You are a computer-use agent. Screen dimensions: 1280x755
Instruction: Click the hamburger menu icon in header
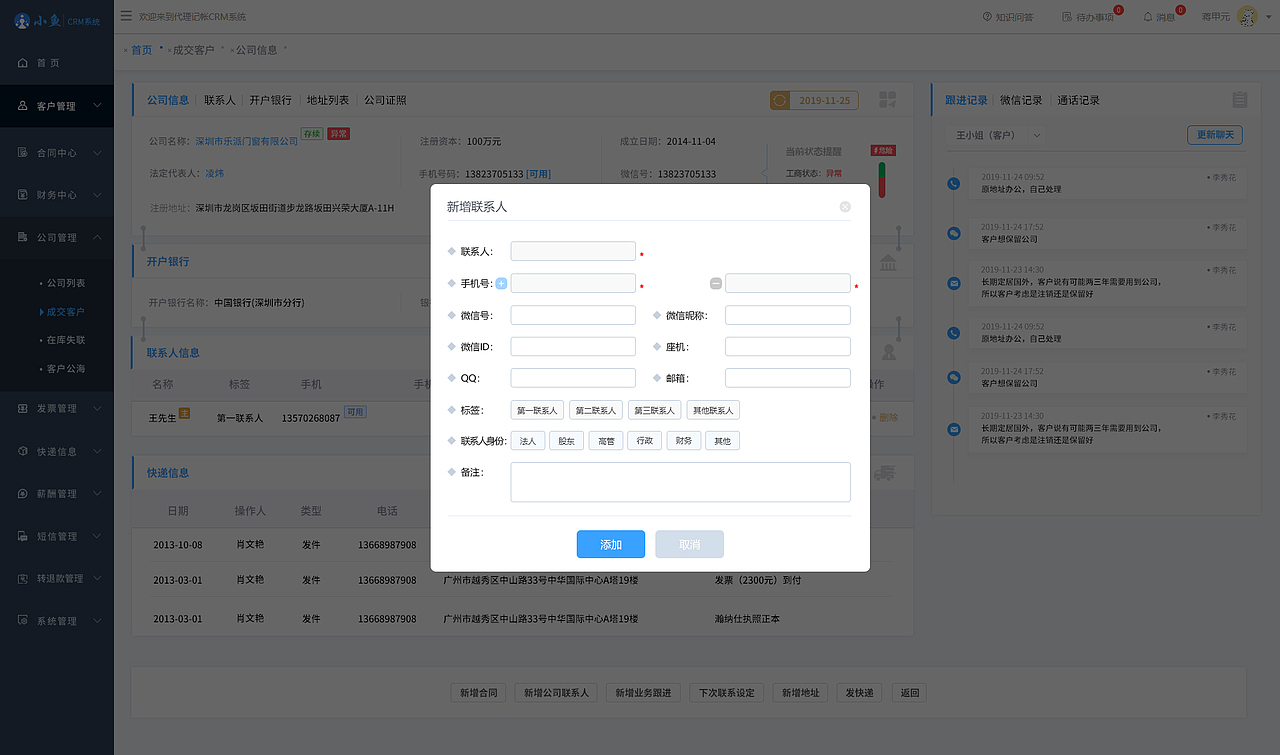[x=126, y=16]
